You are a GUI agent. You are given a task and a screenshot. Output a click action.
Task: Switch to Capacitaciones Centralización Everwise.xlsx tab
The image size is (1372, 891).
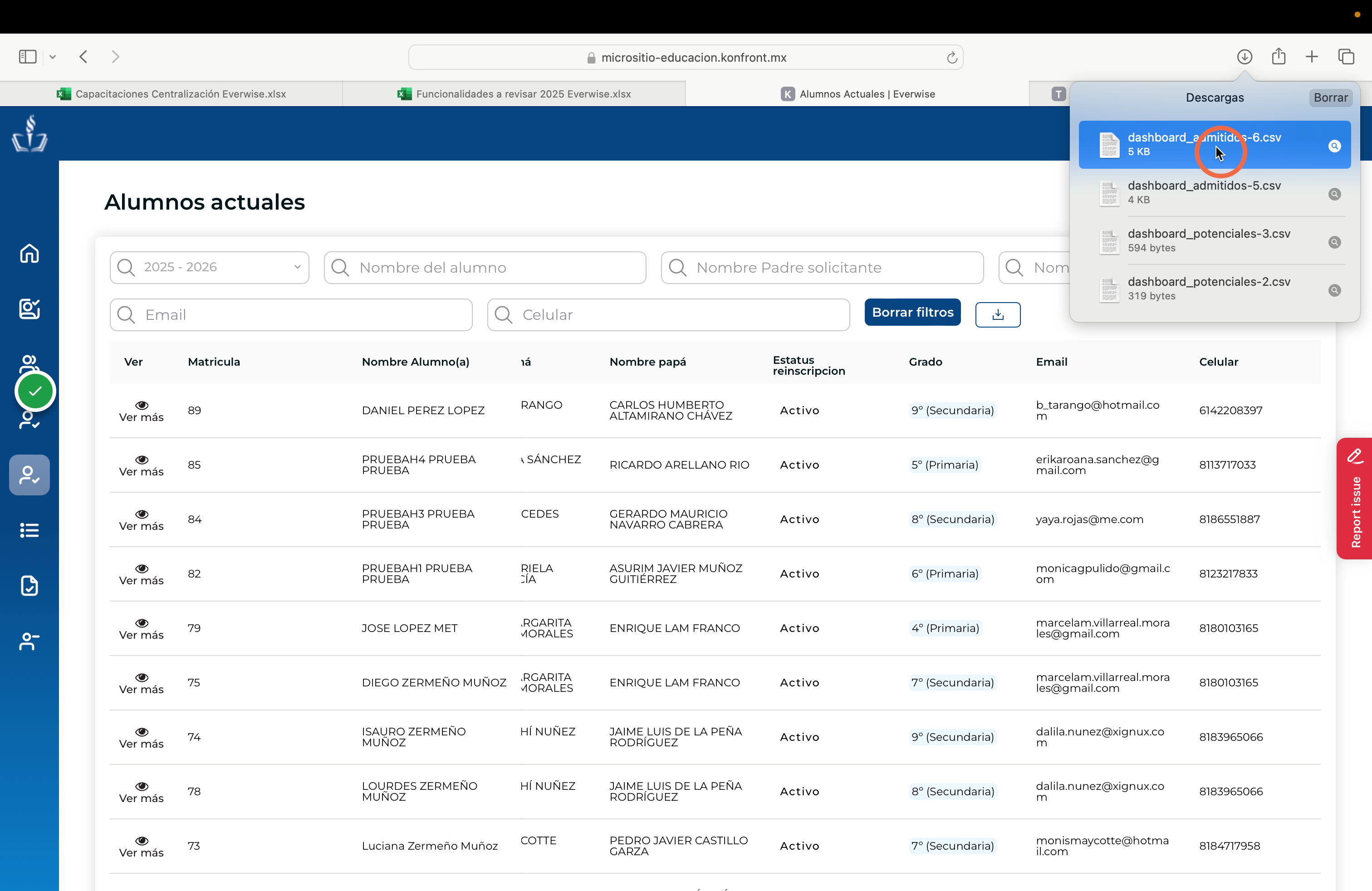[171, 94]
